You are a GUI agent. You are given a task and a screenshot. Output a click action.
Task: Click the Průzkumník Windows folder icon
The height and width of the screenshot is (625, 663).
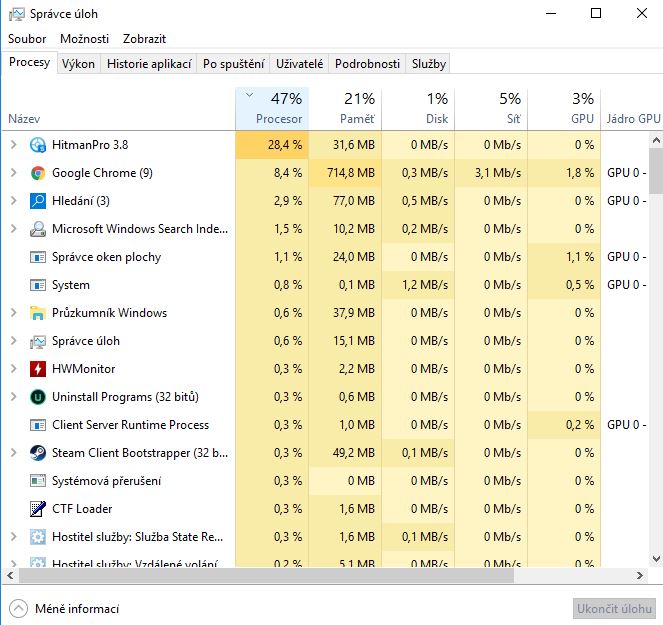pyautogui.click(x=38, y=313)
